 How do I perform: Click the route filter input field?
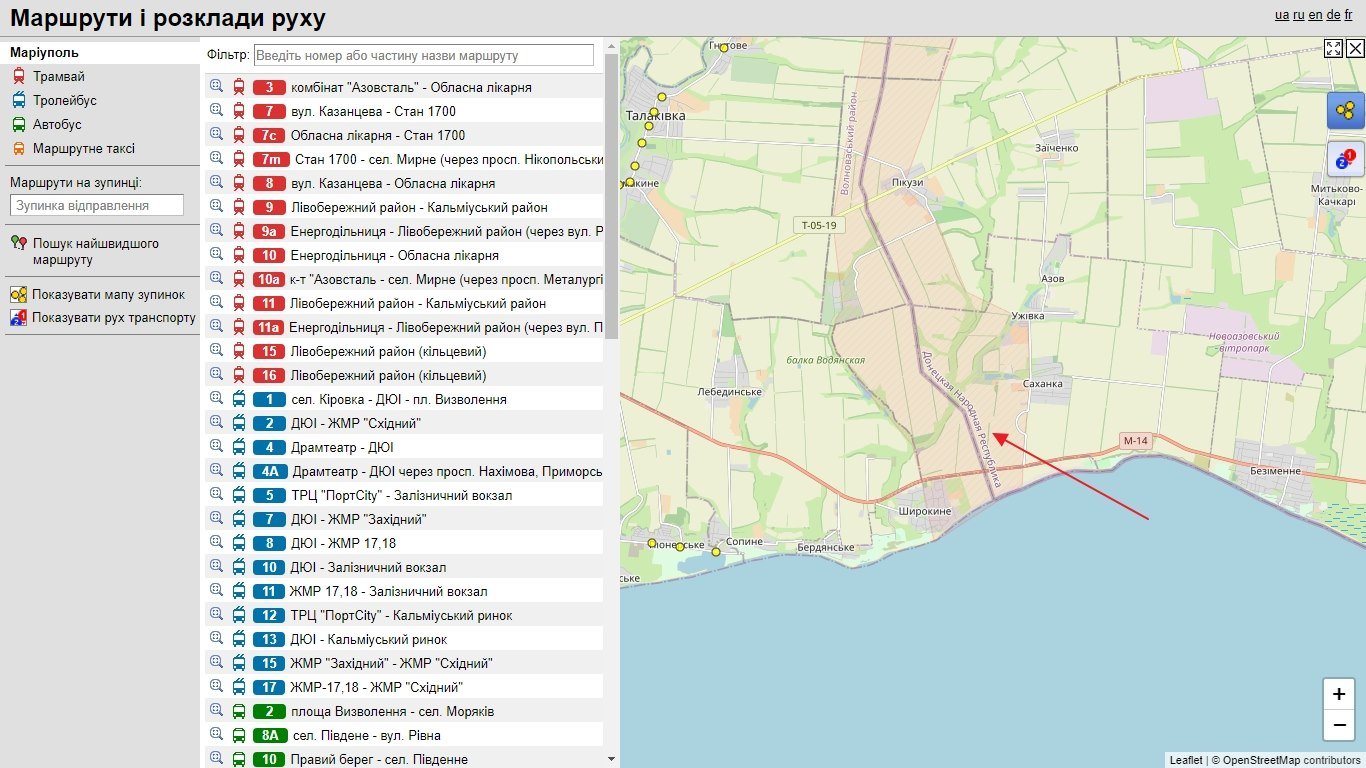[424, 55]
